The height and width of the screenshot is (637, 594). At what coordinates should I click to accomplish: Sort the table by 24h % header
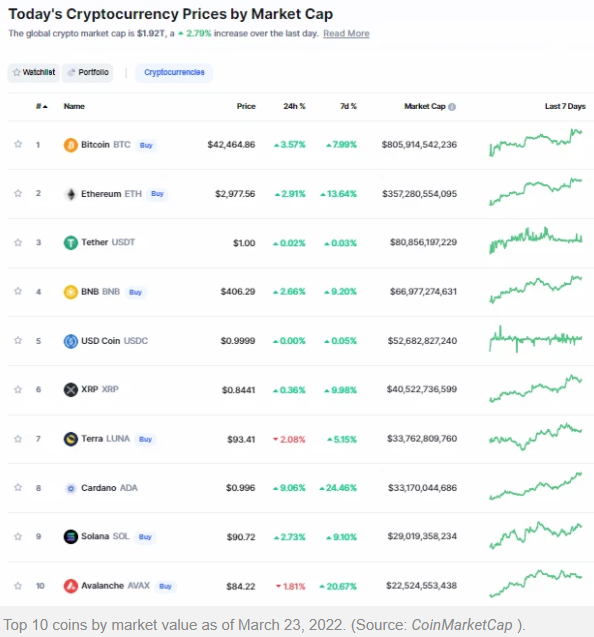coord(294,106)
